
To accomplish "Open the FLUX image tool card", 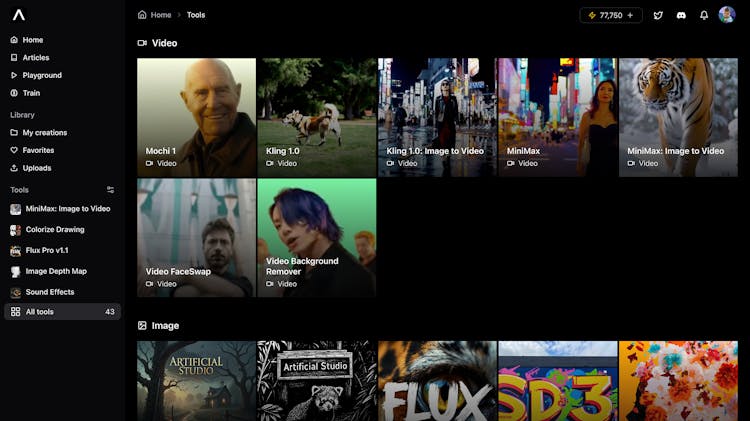I will [438, 381].
